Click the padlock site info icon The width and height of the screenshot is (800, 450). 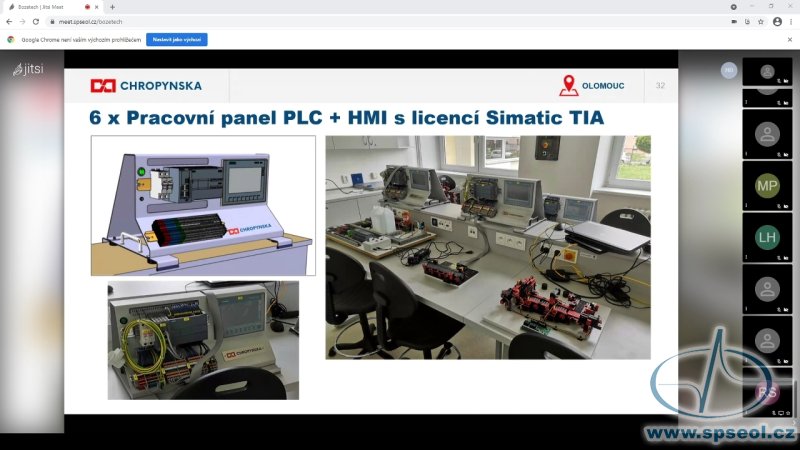click(52, 22)
